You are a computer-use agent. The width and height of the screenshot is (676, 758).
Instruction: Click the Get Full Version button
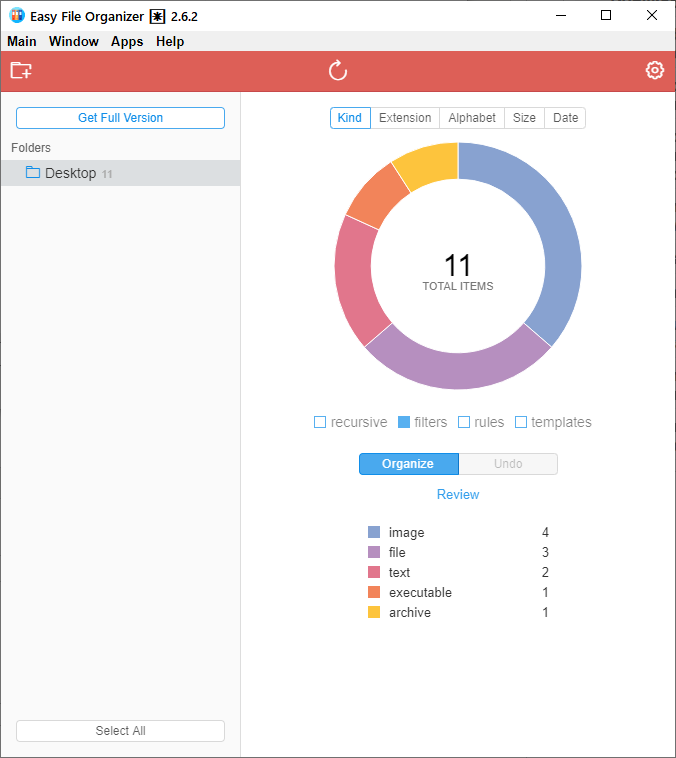[x=120, y=118]
